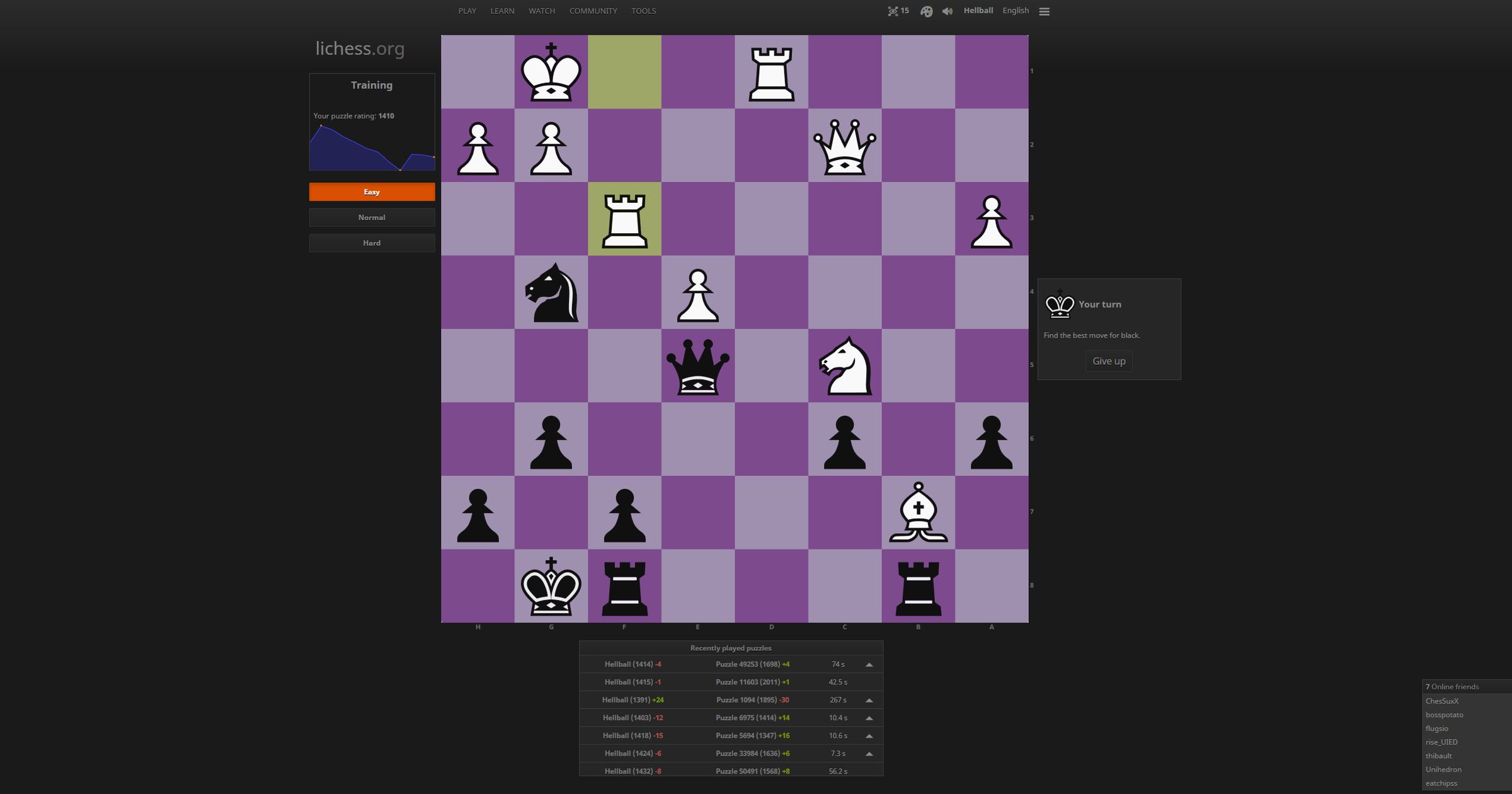Screen dimensions: 1512x794
Task: Click the Puzzle 49253 row entry
Action: coord(731,664)
